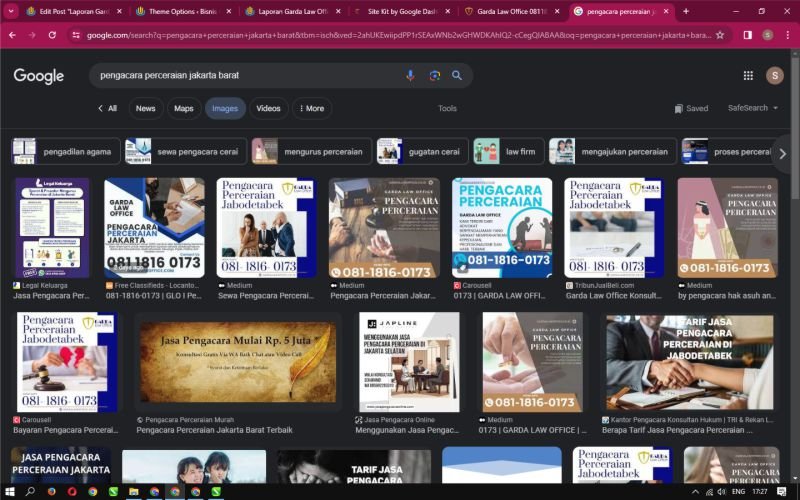Screen dimensions: 800x500
Task: Open Google Lens image search
Action: [434, 75]
